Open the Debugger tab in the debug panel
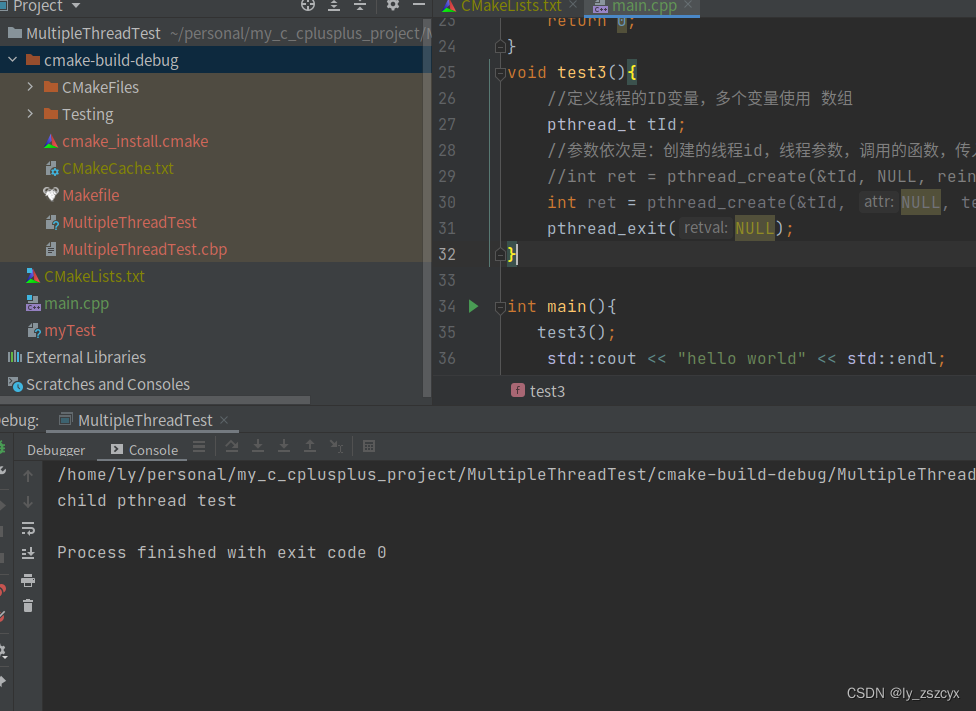 tap(55, 450)
